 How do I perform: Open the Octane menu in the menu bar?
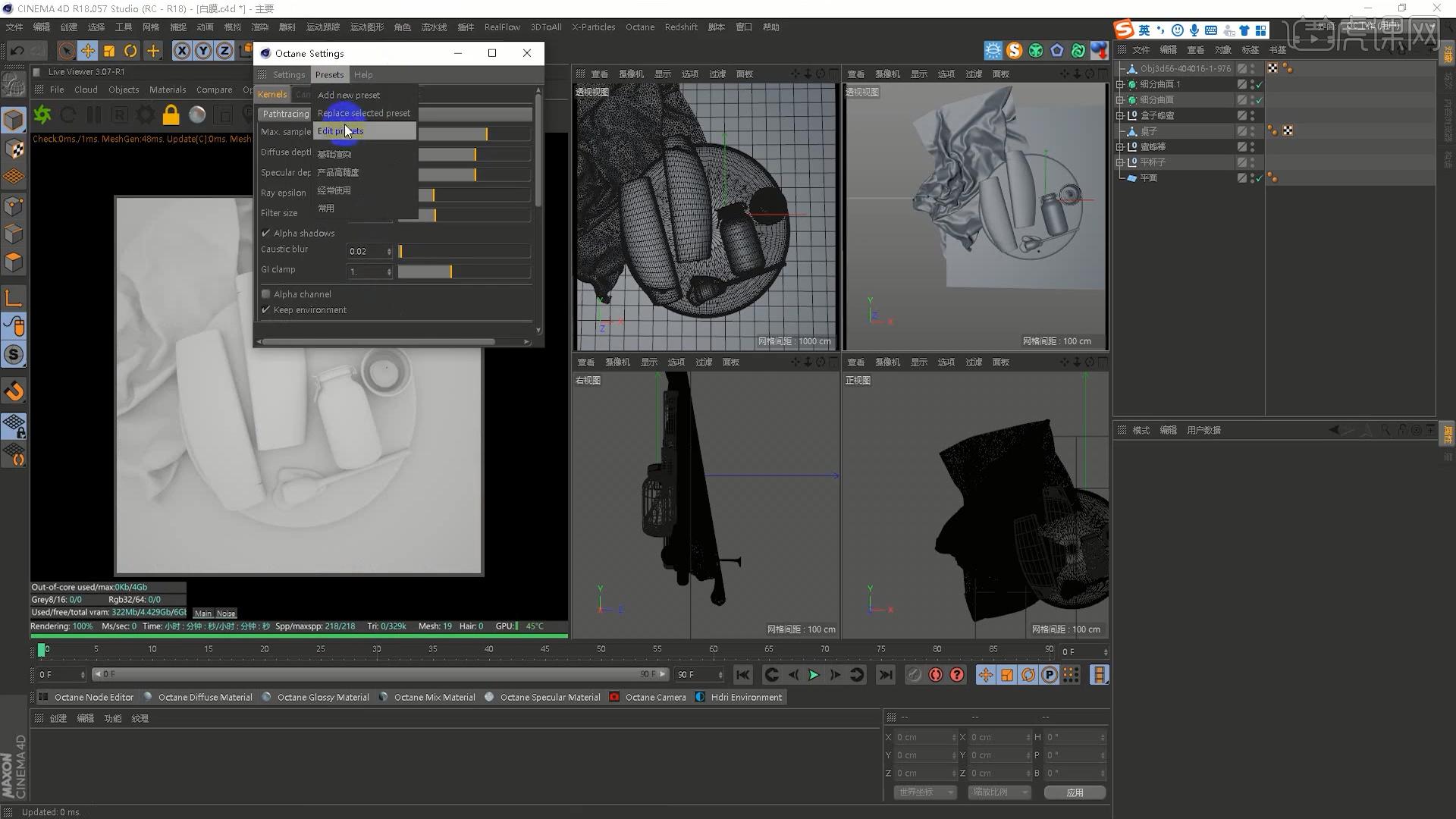click(x=639, y=27)
